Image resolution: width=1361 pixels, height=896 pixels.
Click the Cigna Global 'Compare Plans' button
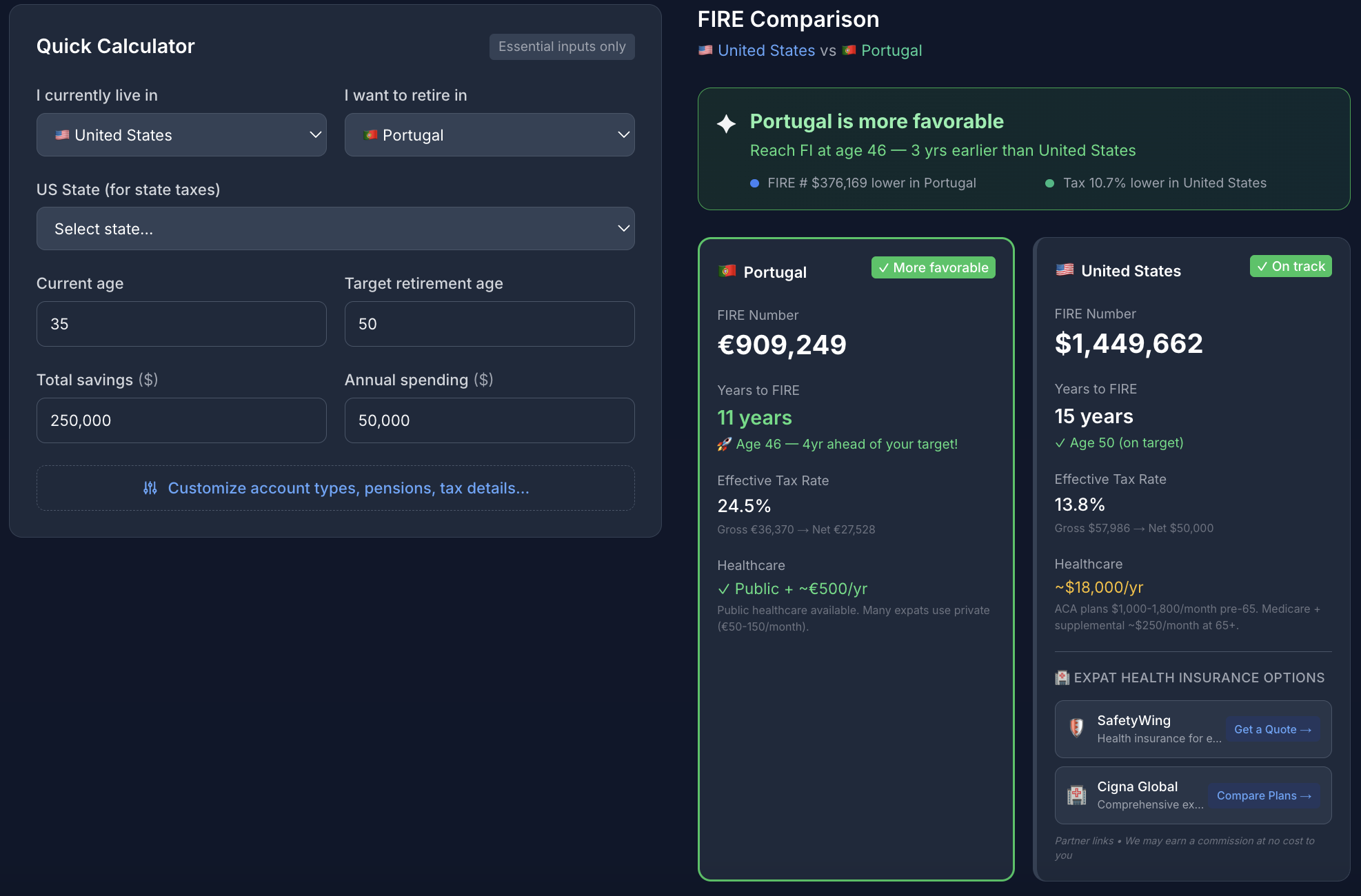coord(1264,795)
